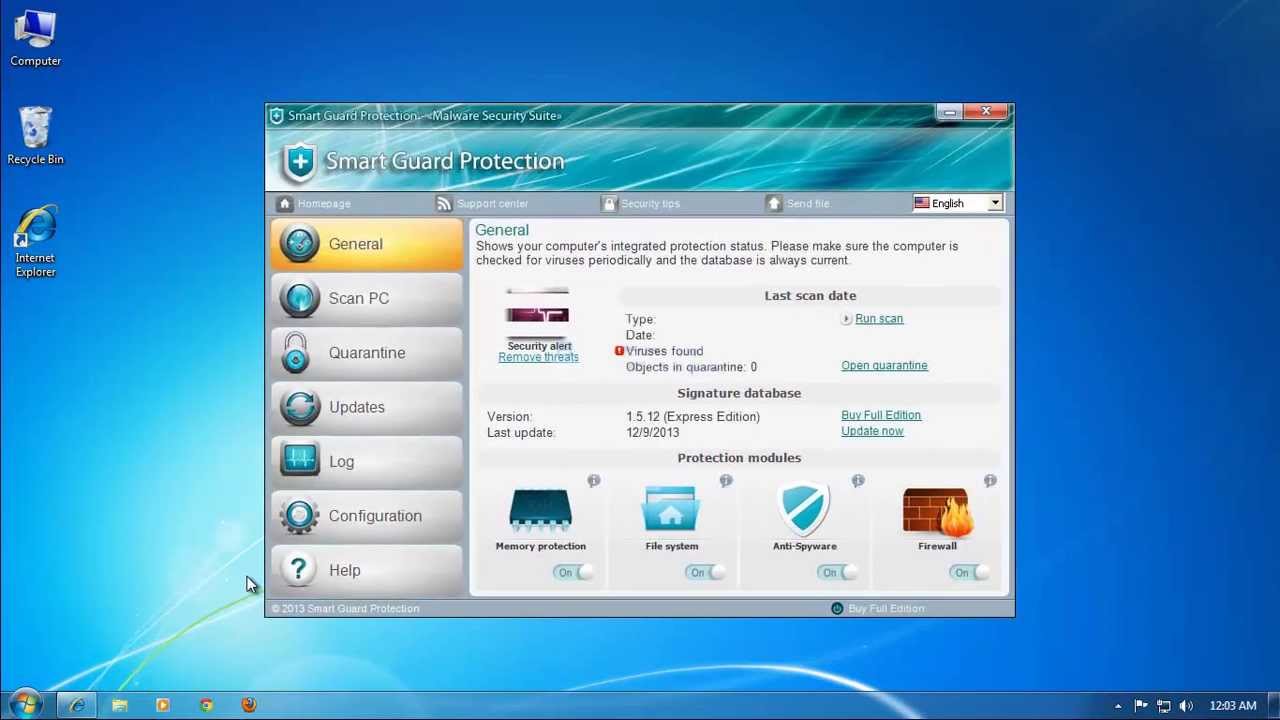Click the Objects in quarantine: 0 text
The height and width of the screenshot is (720, 1280).
(691, 367)
